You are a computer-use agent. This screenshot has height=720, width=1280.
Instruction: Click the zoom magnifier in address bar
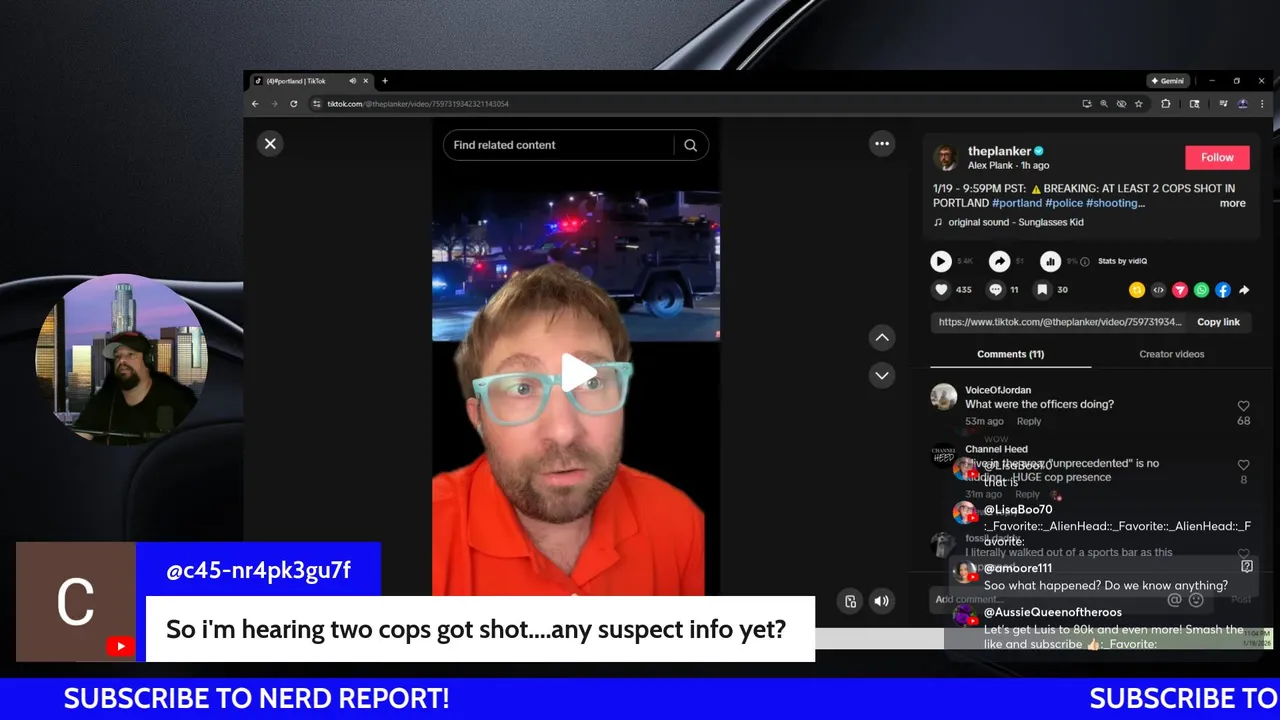(1104, 104)
